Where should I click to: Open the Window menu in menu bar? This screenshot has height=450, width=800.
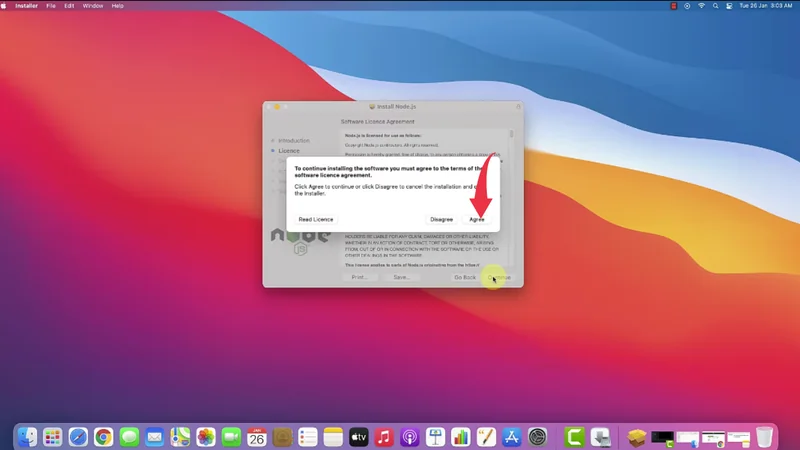tap(93, 6)
